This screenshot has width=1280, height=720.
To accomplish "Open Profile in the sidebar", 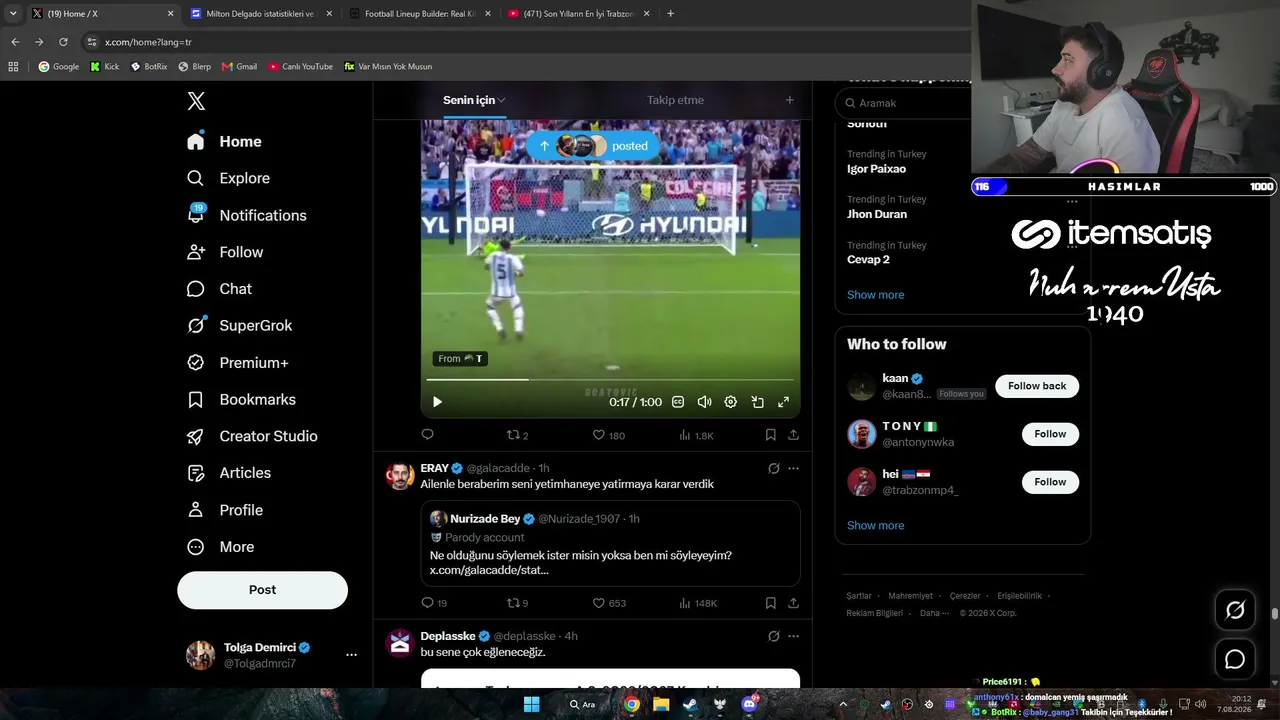I will pyautogui.click(x=225, y=510).
